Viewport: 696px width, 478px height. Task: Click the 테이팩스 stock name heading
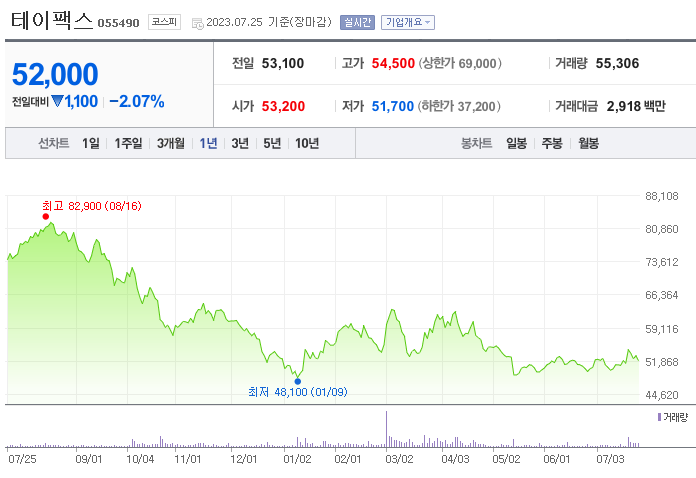pyautogui.click(x=52, y=21)
